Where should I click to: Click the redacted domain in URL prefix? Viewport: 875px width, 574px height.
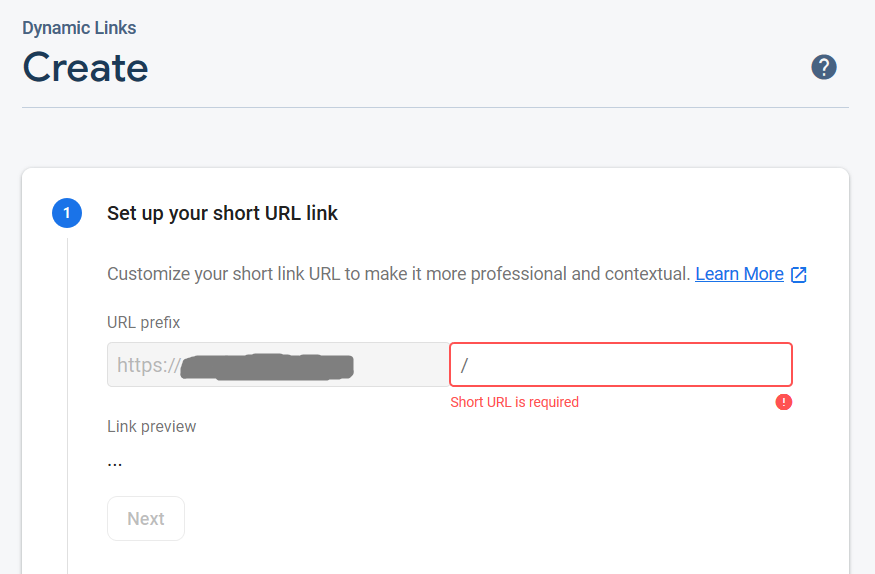(268, 366)
